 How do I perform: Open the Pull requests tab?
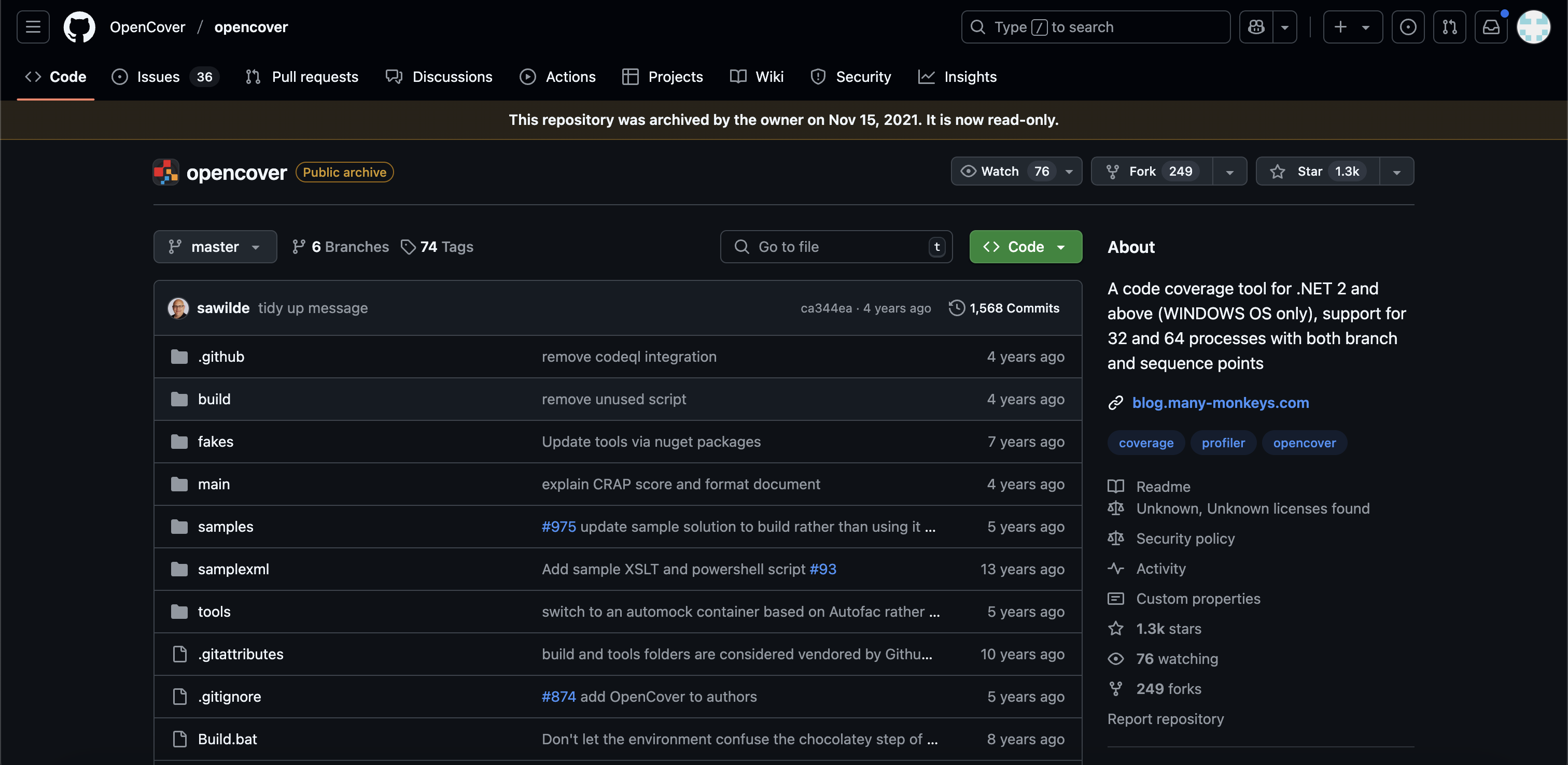(302, 77)
